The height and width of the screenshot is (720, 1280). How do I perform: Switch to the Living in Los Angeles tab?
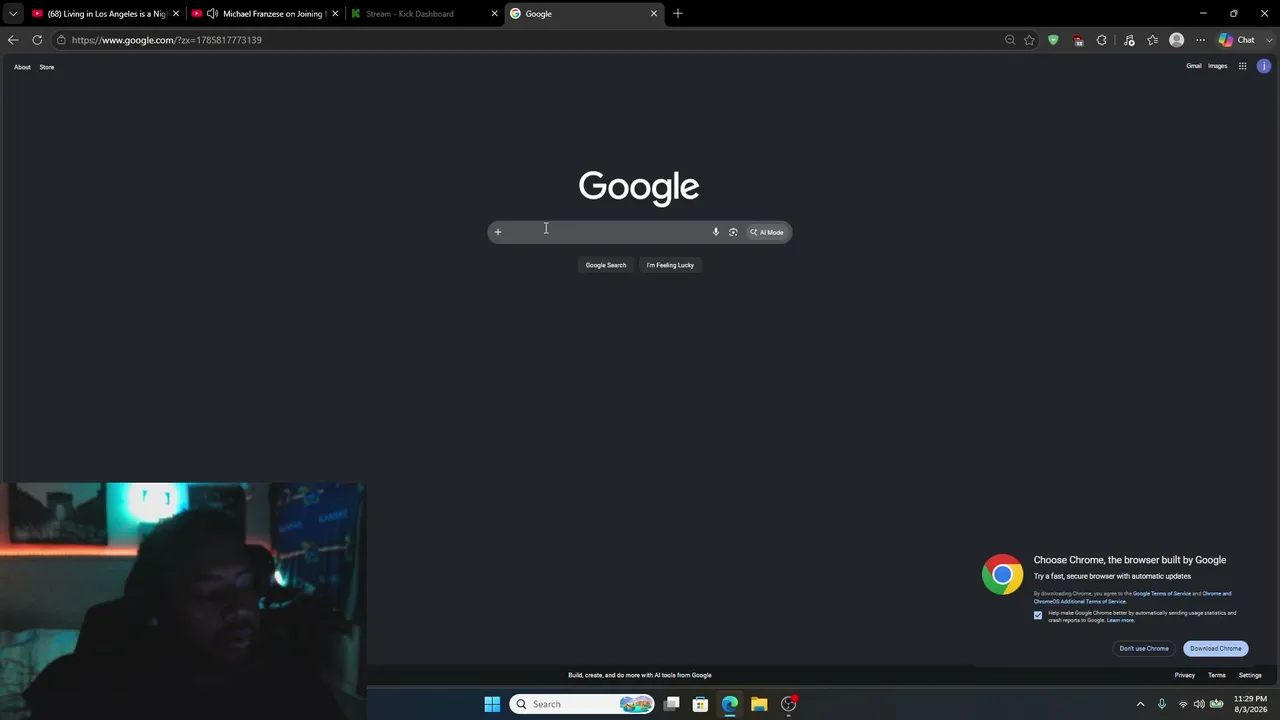click(x=107, y=14)
